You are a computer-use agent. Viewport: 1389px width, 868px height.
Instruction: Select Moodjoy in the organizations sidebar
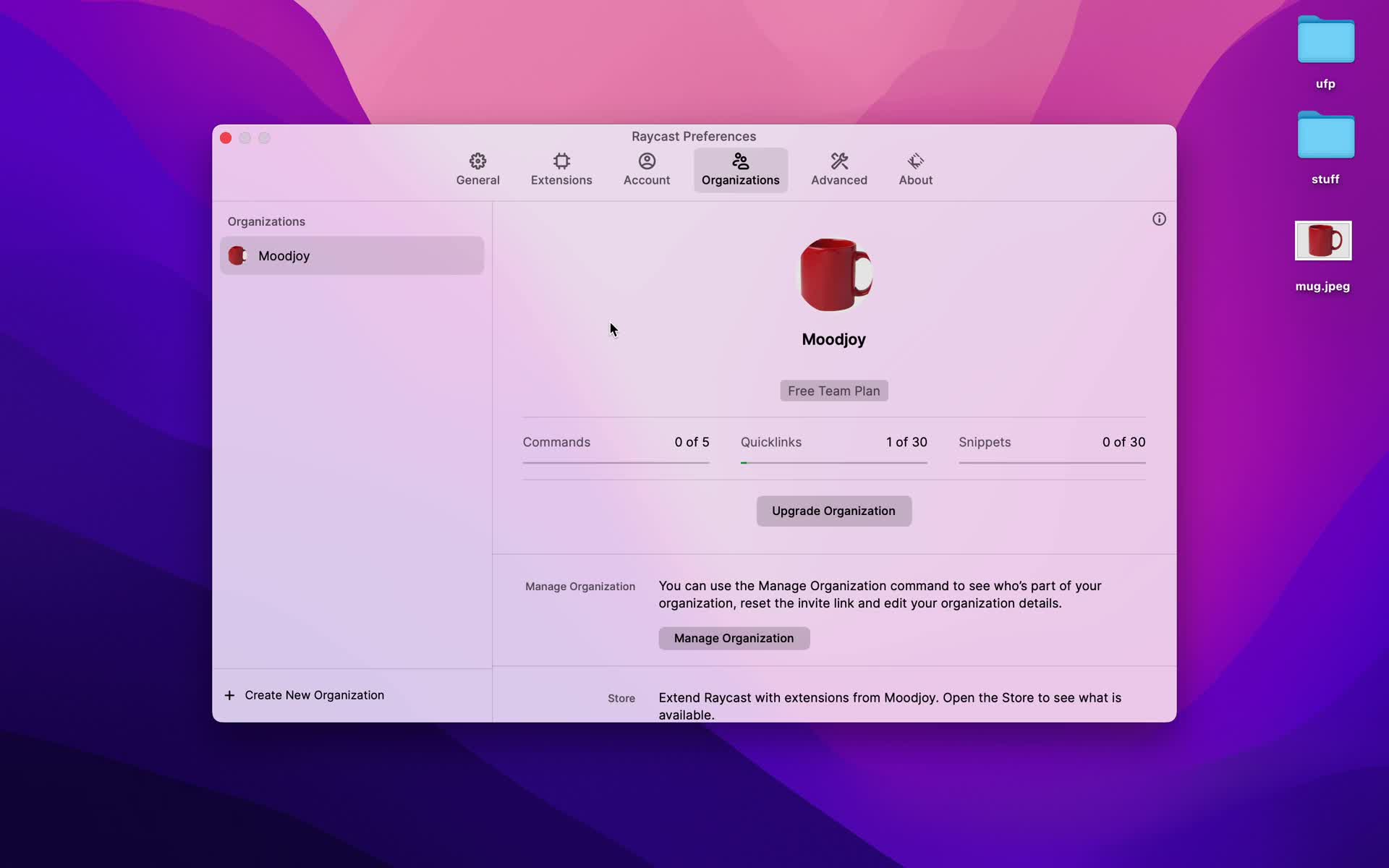pyautogui.click(x=352, y=255)
